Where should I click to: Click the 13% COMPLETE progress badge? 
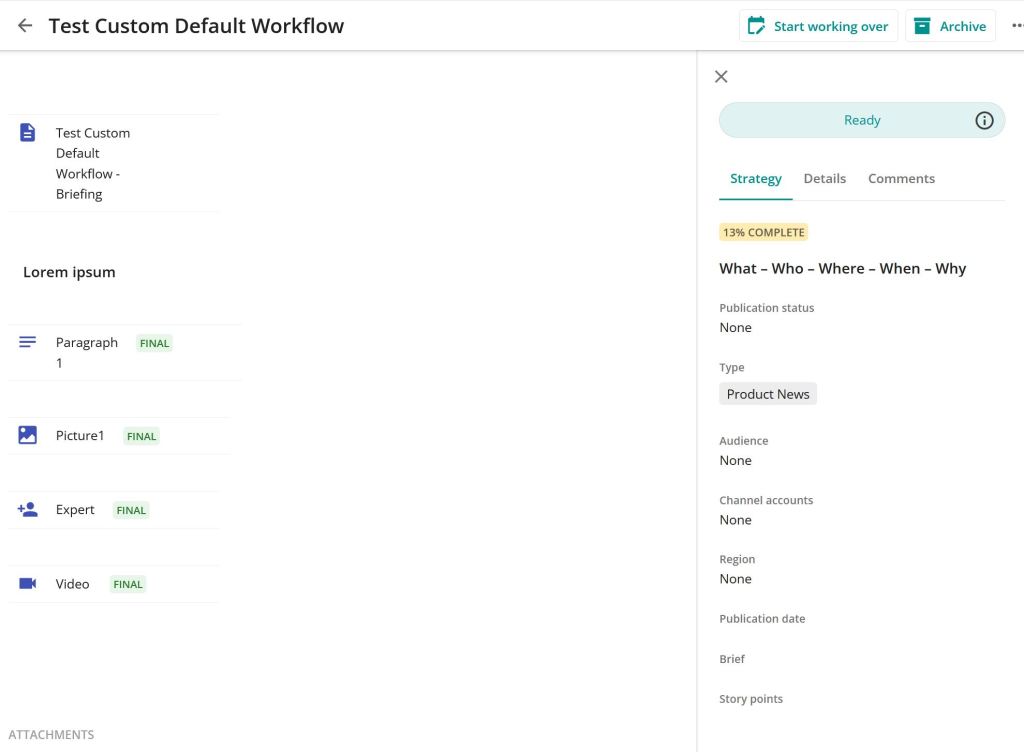coord(763,232)
